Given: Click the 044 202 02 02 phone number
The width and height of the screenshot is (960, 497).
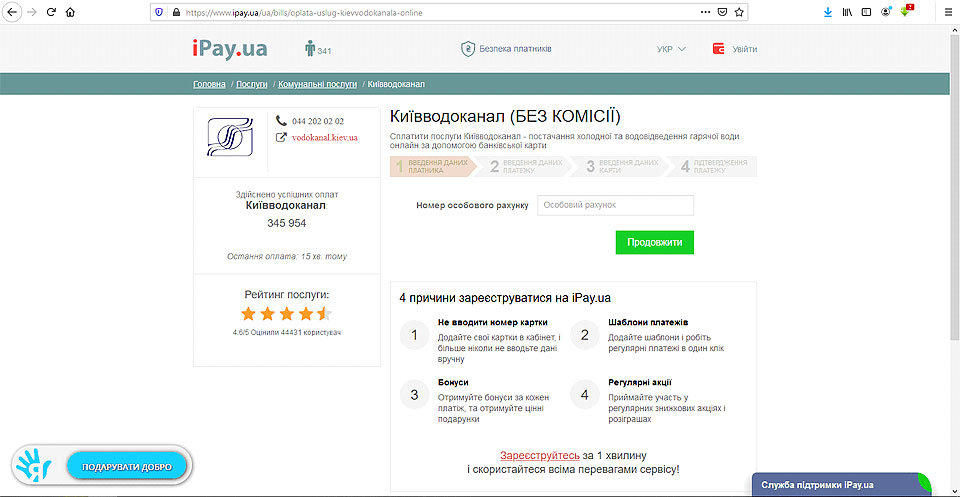Looking at the screenshot, I should click(318, 121).
